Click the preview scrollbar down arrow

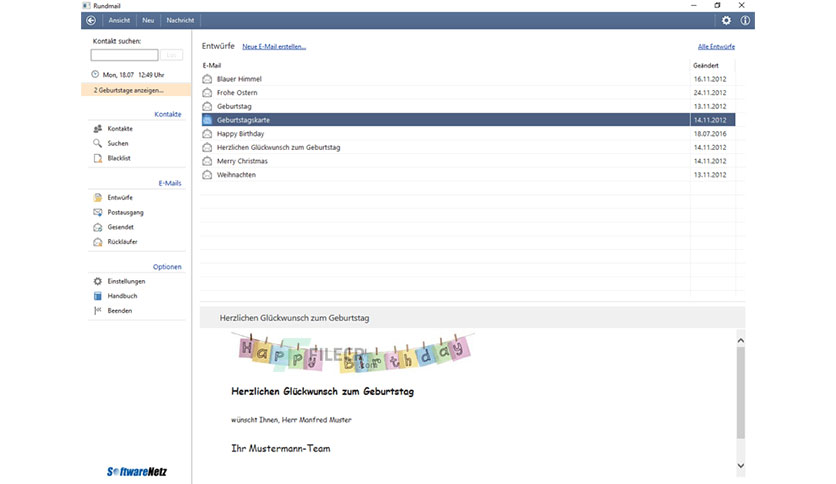741,465
